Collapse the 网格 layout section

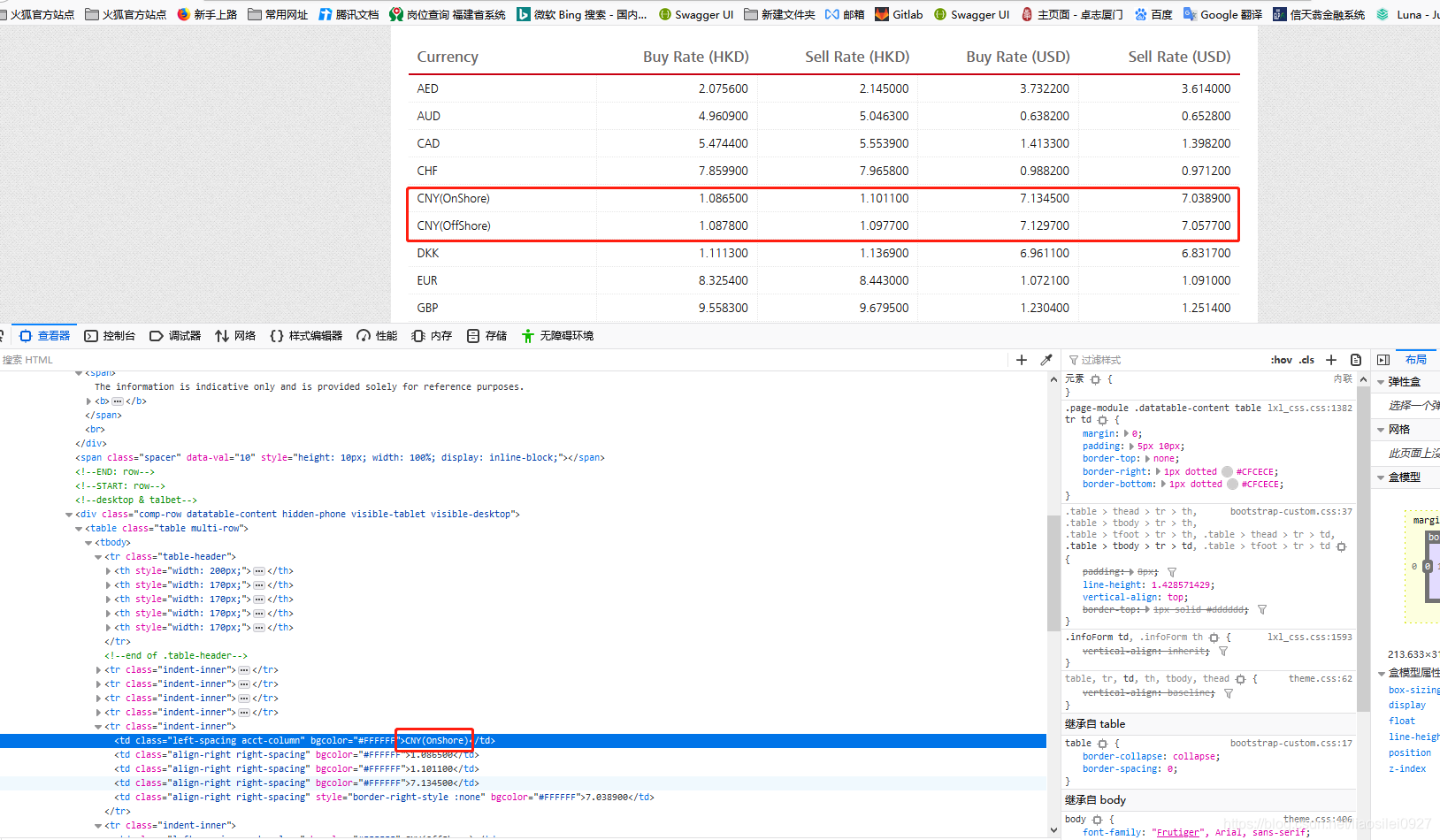click(1381, 430)
